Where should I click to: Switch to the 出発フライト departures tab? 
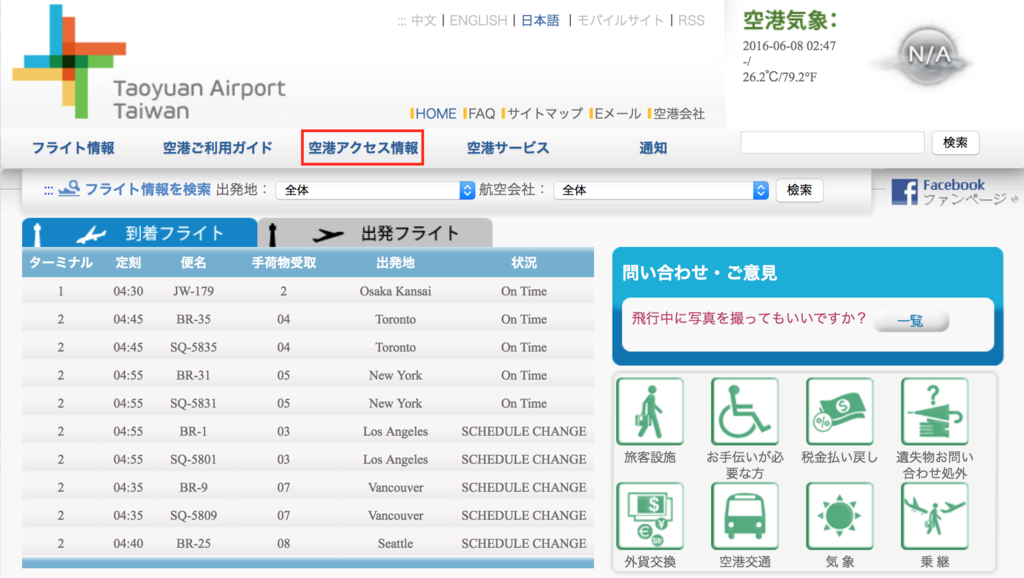[x=375, y=231]
